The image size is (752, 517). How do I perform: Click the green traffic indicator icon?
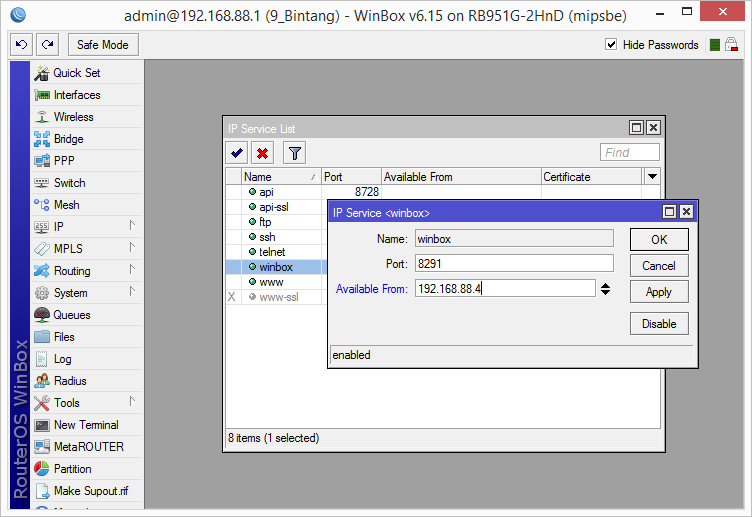click(715, 45)
